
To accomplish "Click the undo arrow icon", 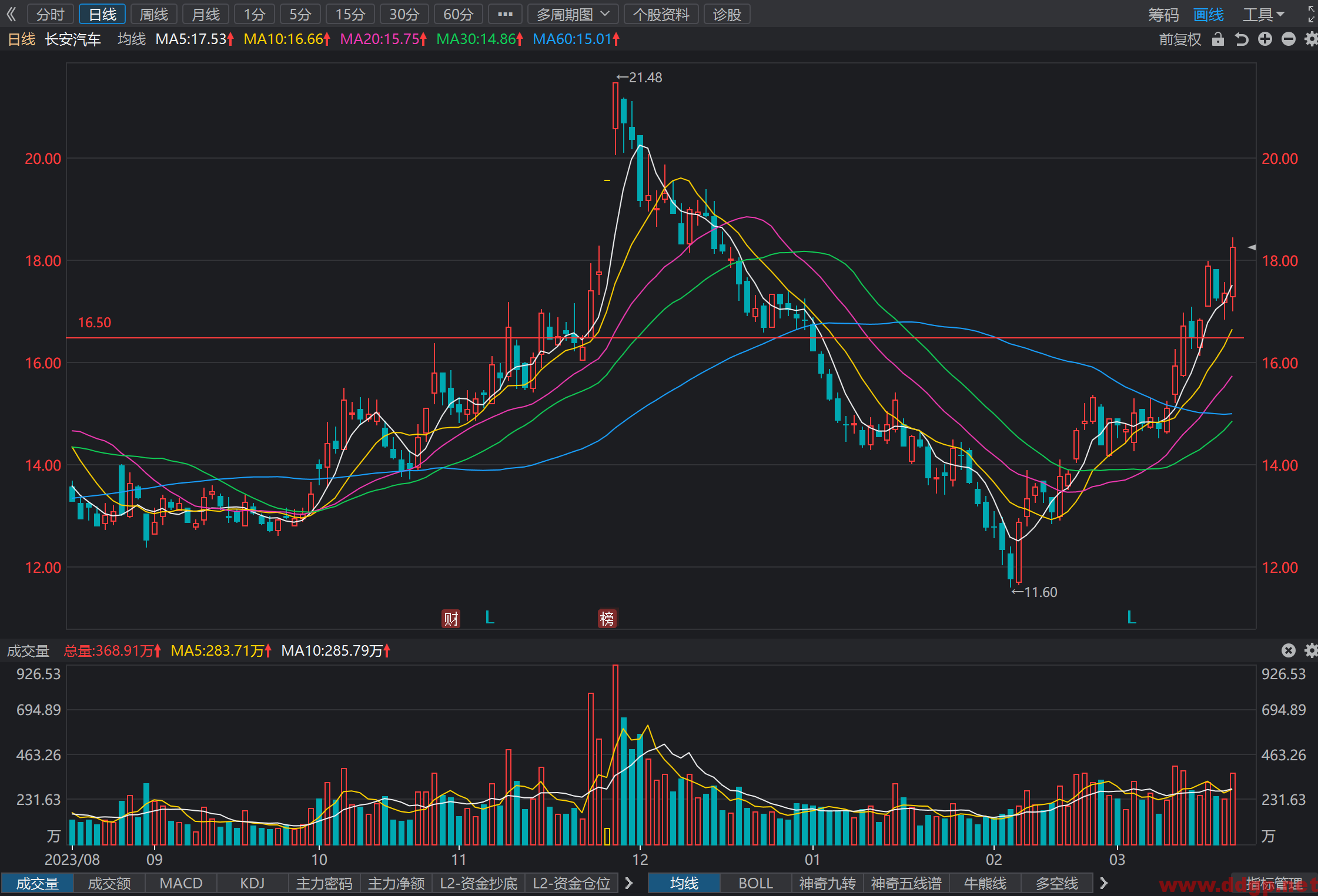I will [1242, 39].
